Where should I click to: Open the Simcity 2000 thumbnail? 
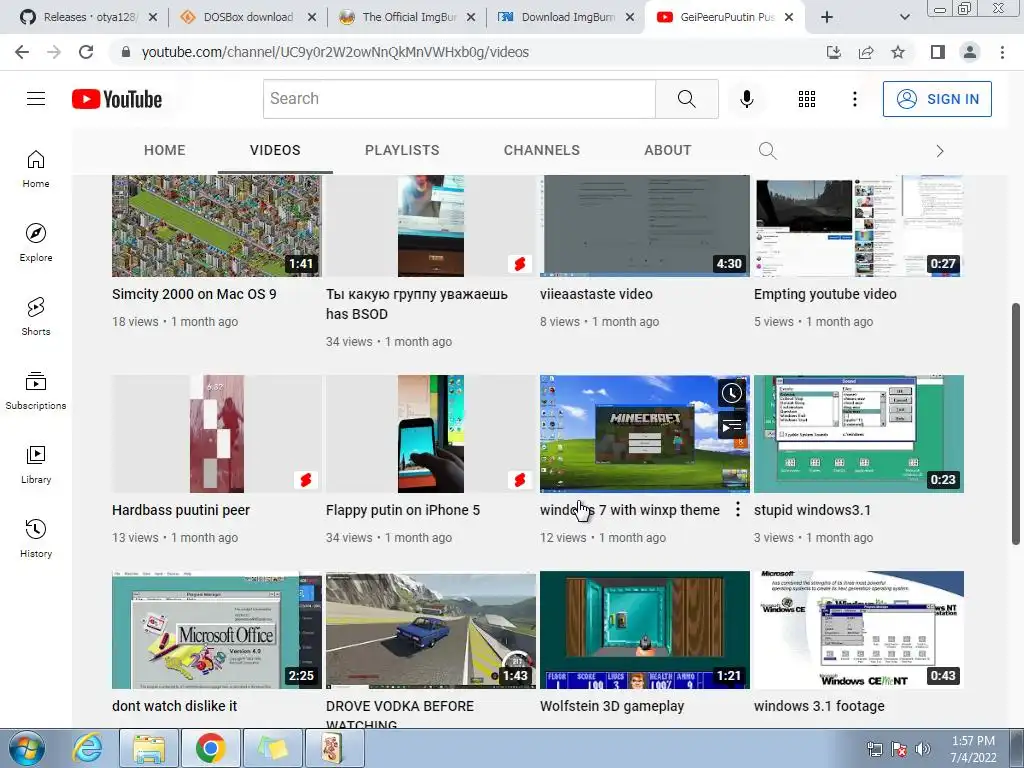pos(217,226)
